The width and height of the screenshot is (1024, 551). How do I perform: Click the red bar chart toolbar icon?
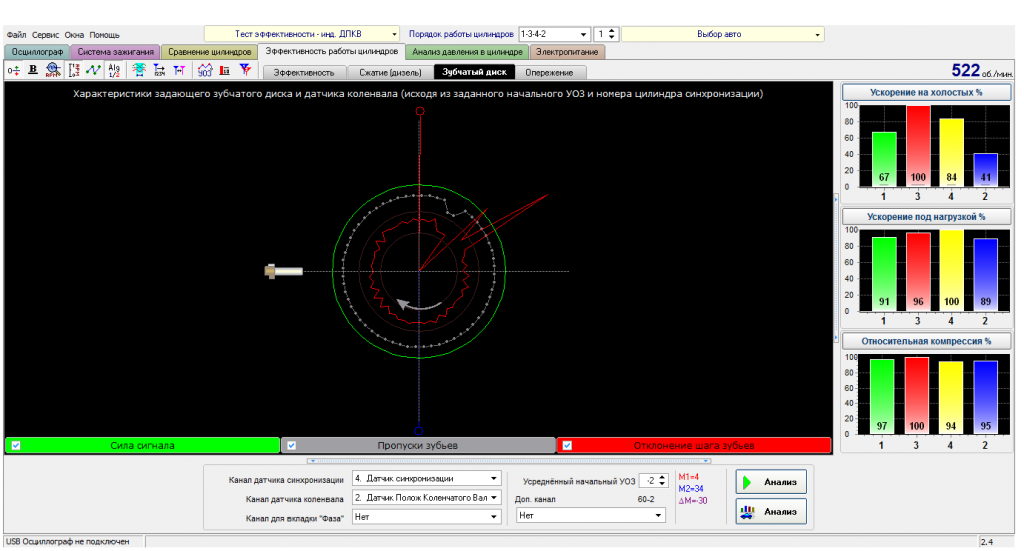[x=225, y=71]
